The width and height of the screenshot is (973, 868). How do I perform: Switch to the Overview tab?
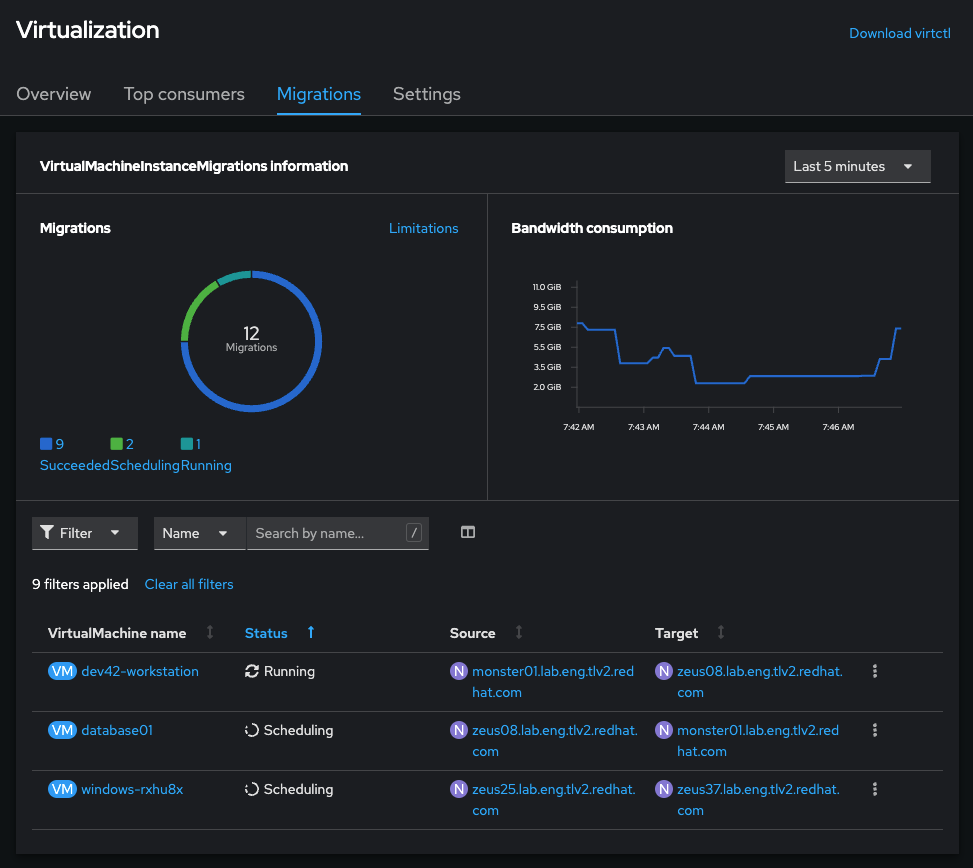coord(53,94)
